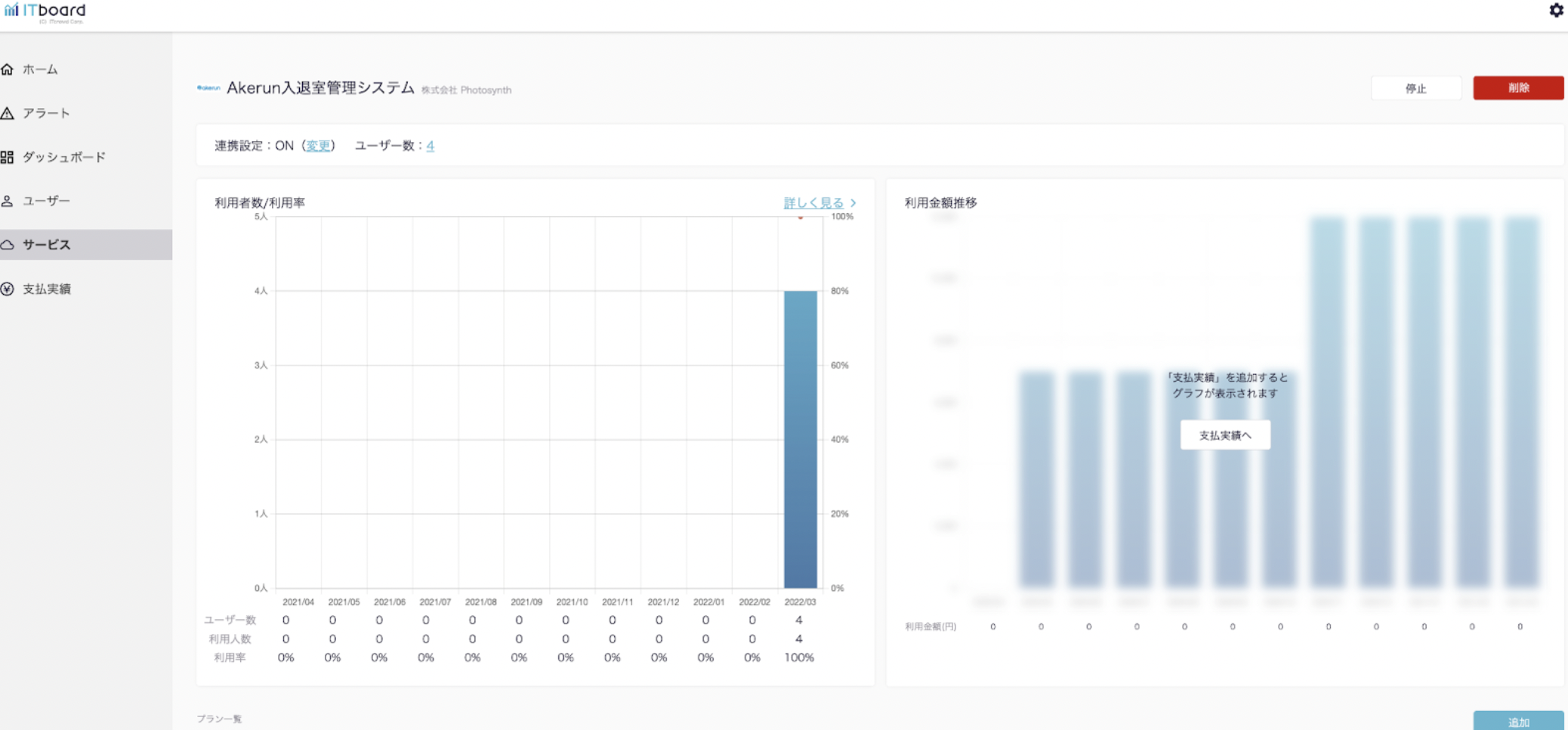Open the ダッシュボード menu item
Screen dimensions: 1568x730
(64, 157)
